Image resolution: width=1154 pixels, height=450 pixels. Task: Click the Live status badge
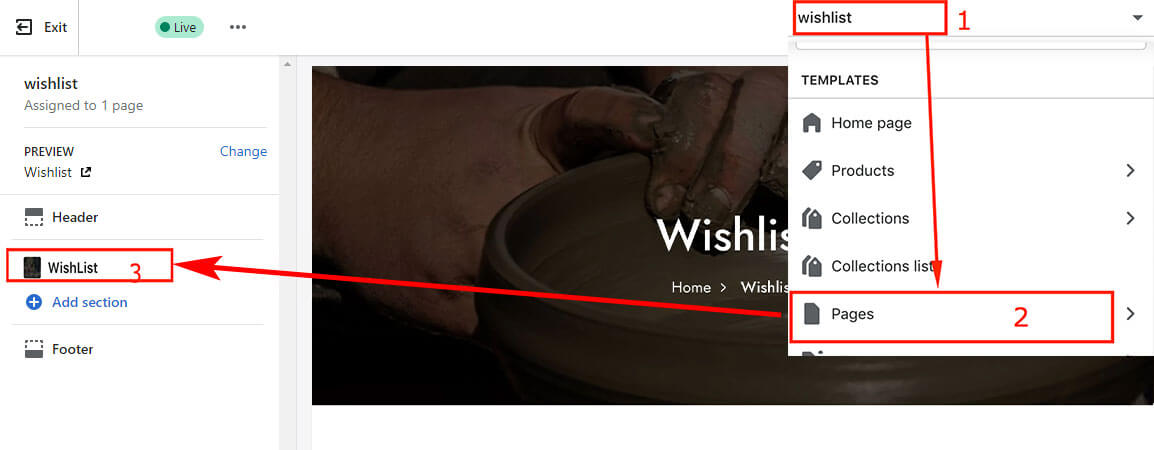click(x=179, y=27)
